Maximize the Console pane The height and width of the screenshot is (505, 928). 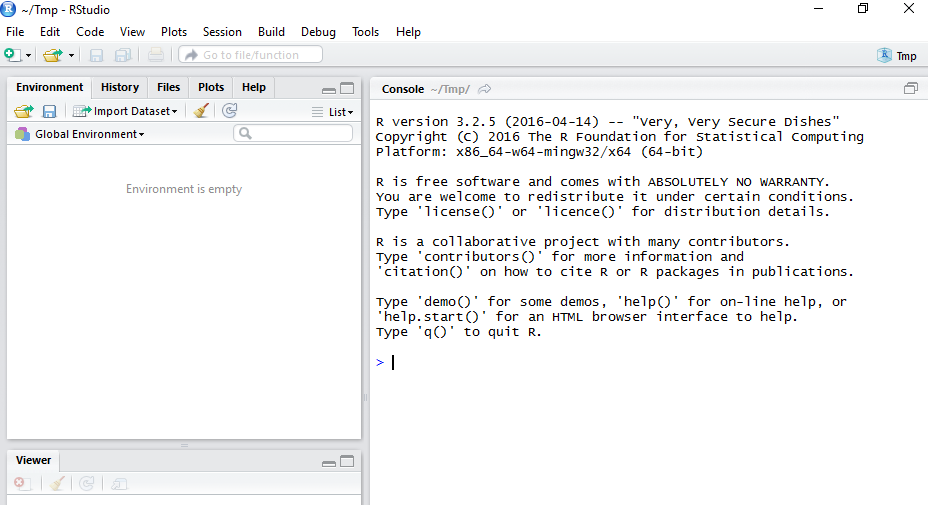[911, 89]
